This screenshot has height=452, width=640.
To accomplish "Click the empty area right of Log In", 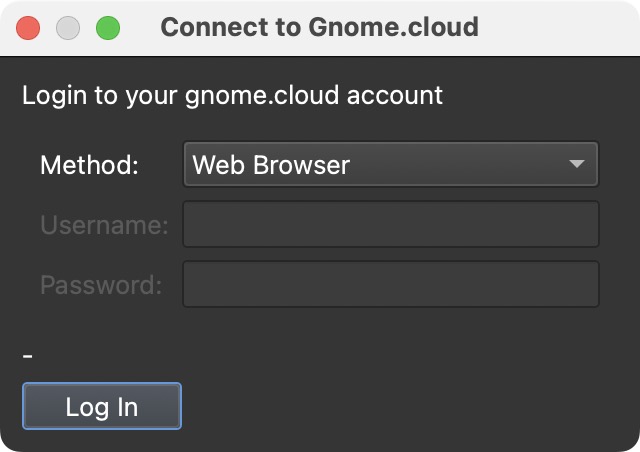I will pyautogui.click(x=400, y=407).
